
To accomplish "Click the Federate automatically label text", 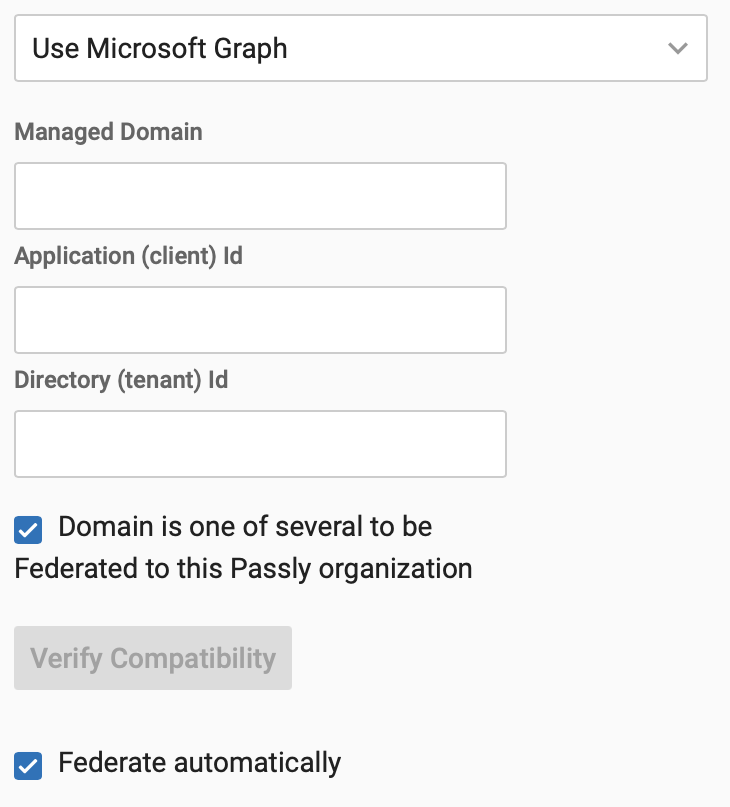I will (200, 763).
